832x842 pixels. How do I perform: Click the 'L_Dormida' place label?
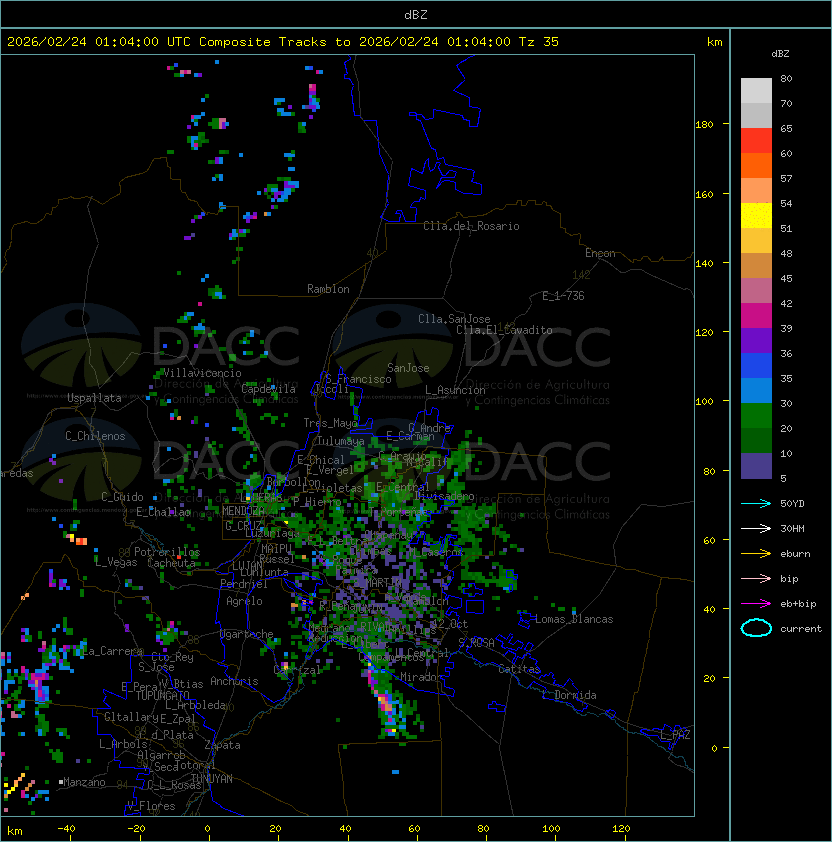click(x=569, y=695)
